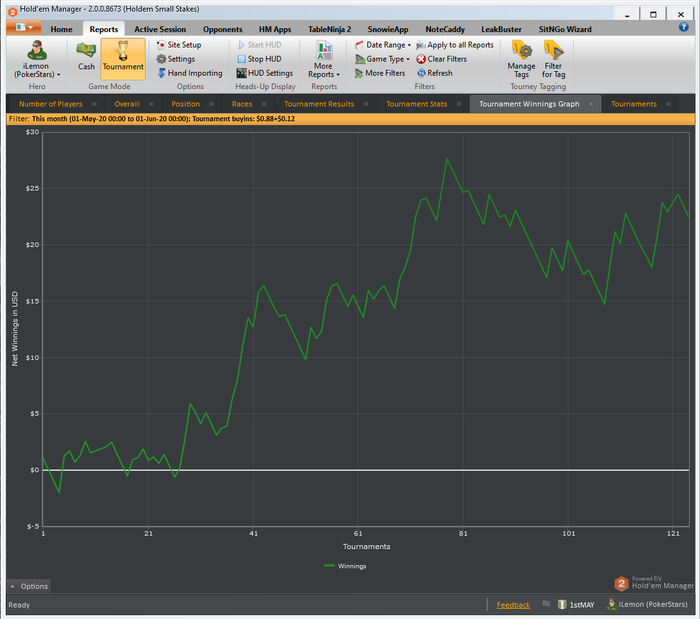
Task: Refresh the report
Action: pyautogui.click(x=434, y=73)
